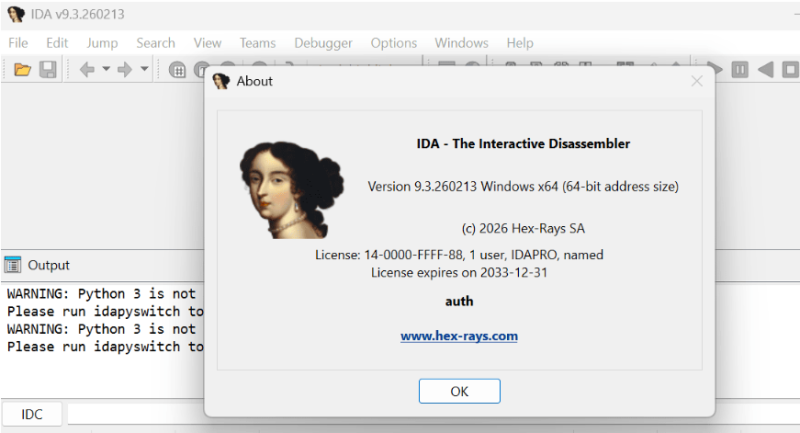Close the About dialog with X
This screenshot has height=433, width=800.
[x=696, y=81]
